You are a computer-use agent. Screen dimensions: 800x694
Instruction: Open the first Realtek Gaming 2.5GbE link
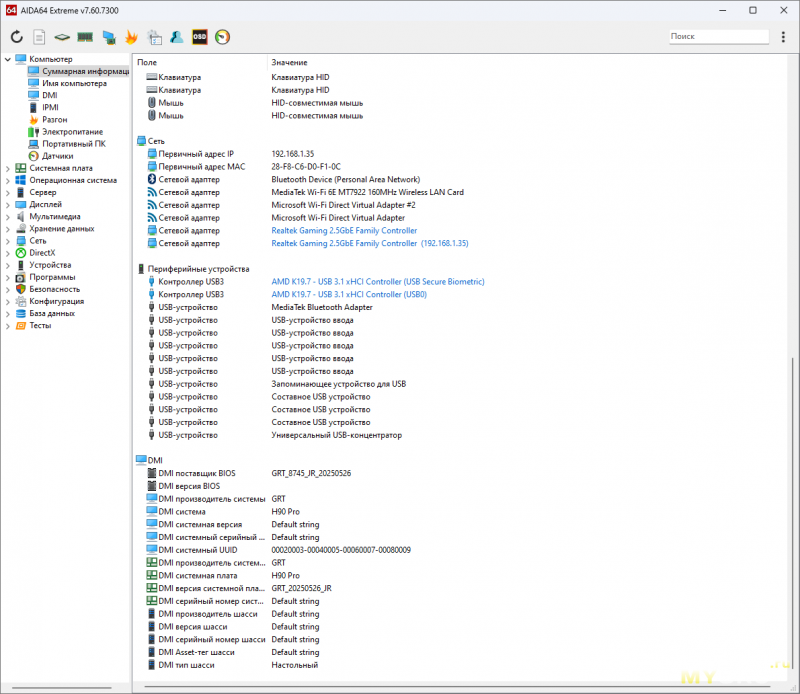pyautogui.click(x=344, y=231)
